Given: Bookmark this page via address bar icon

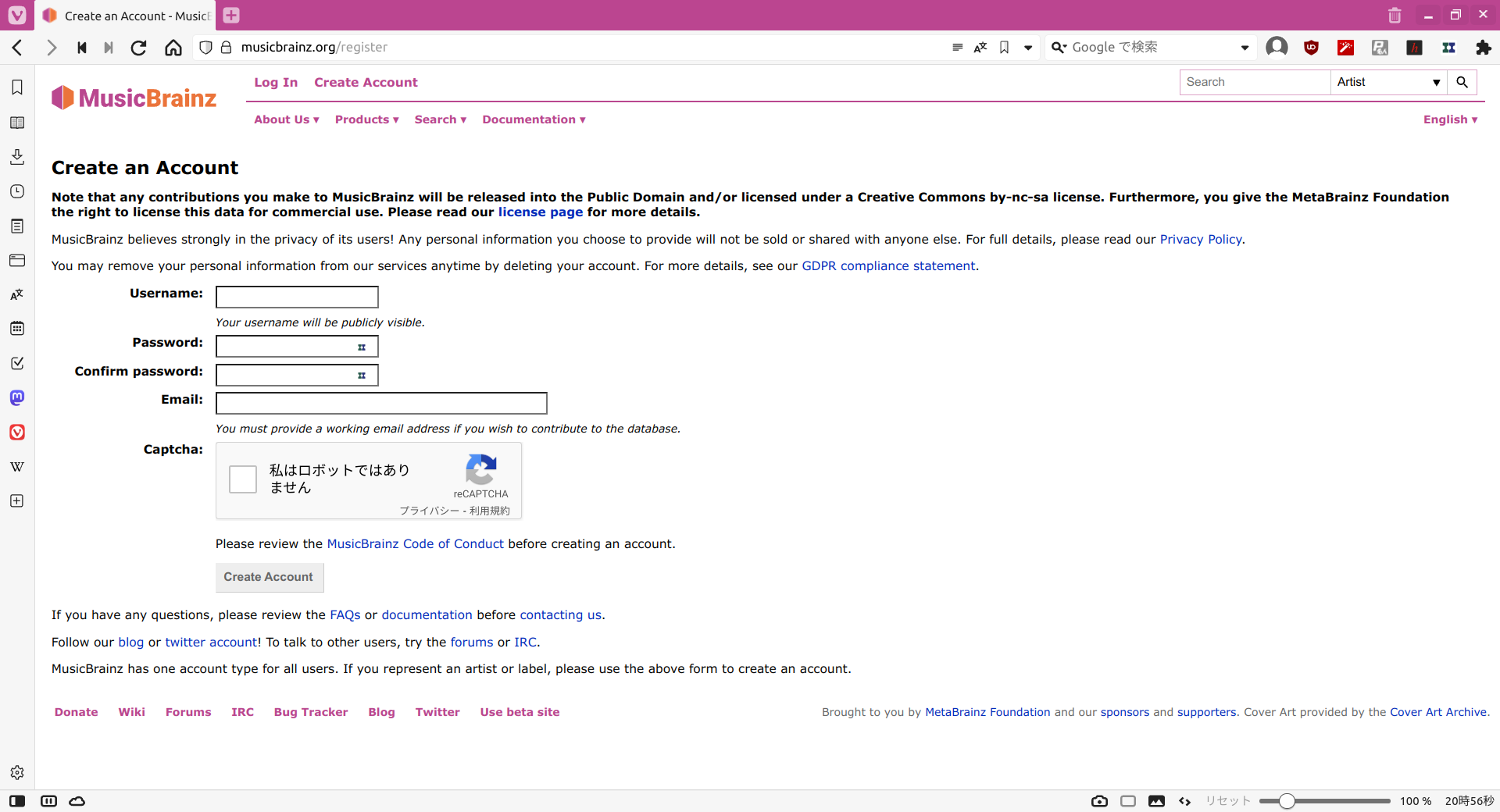Looking at the screenshot, I should pos(1005,48).
